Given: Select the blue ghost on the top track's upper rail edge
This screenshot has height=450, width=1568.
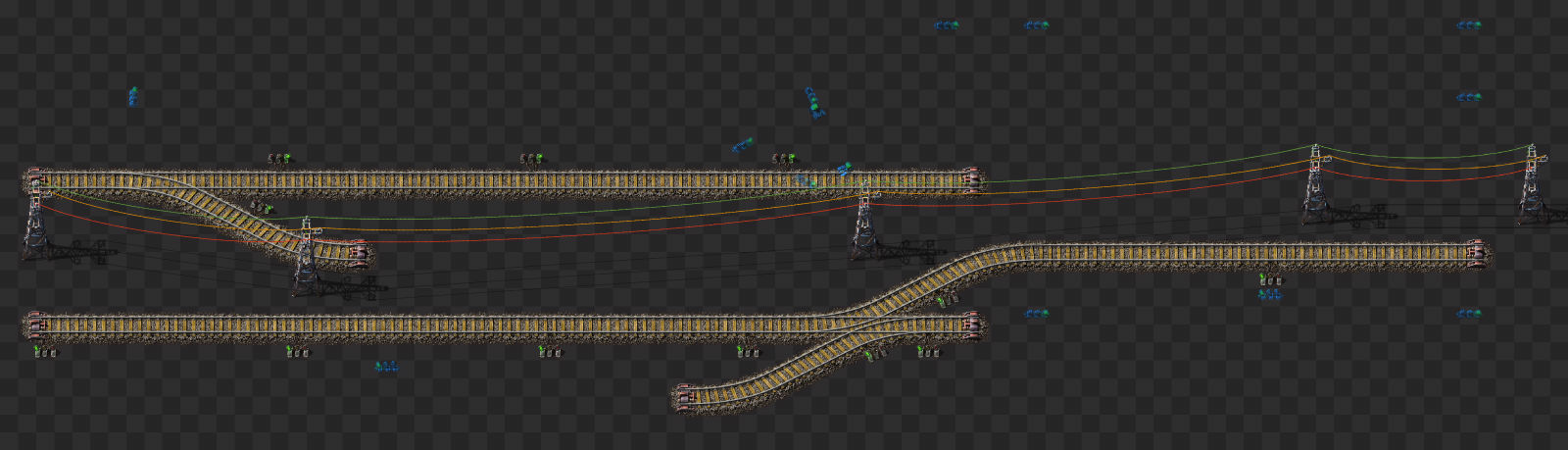Looking at the screenshot, I should click(x=844, y=170).
